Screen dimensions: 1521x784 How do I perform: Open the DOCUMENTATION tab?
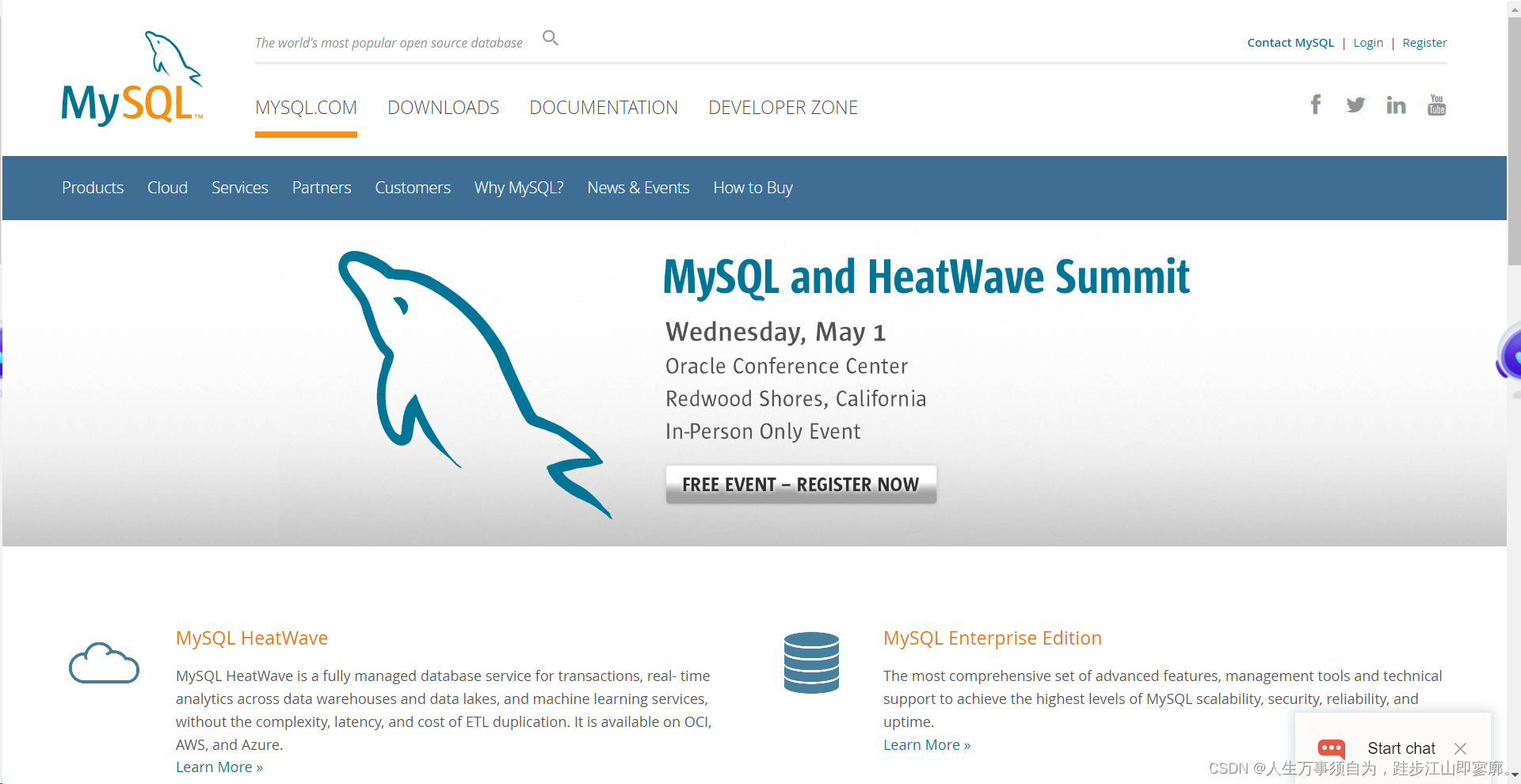(x=604, y=108)
